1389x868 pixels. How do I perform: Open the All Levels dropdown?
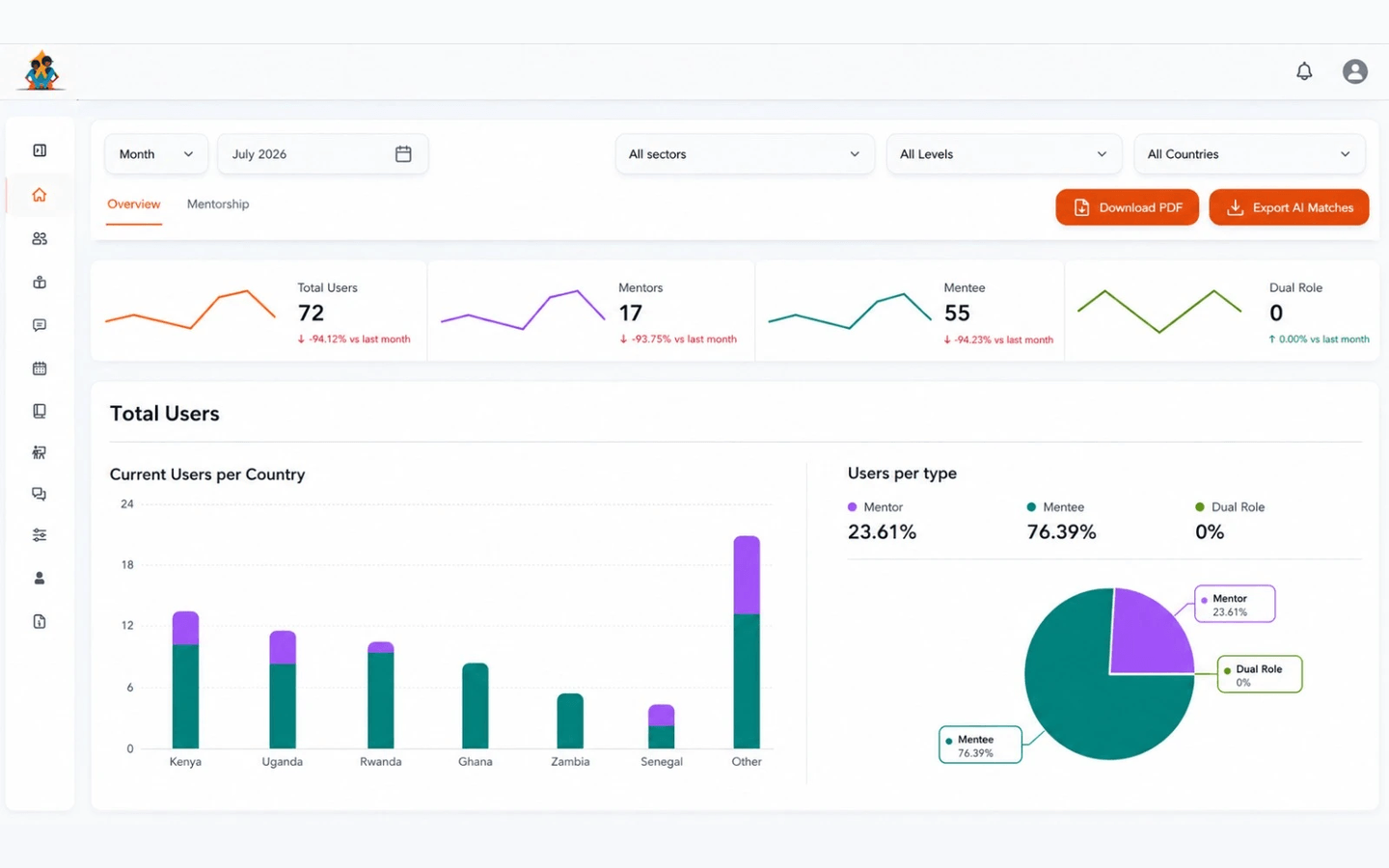pos(1004,154)
